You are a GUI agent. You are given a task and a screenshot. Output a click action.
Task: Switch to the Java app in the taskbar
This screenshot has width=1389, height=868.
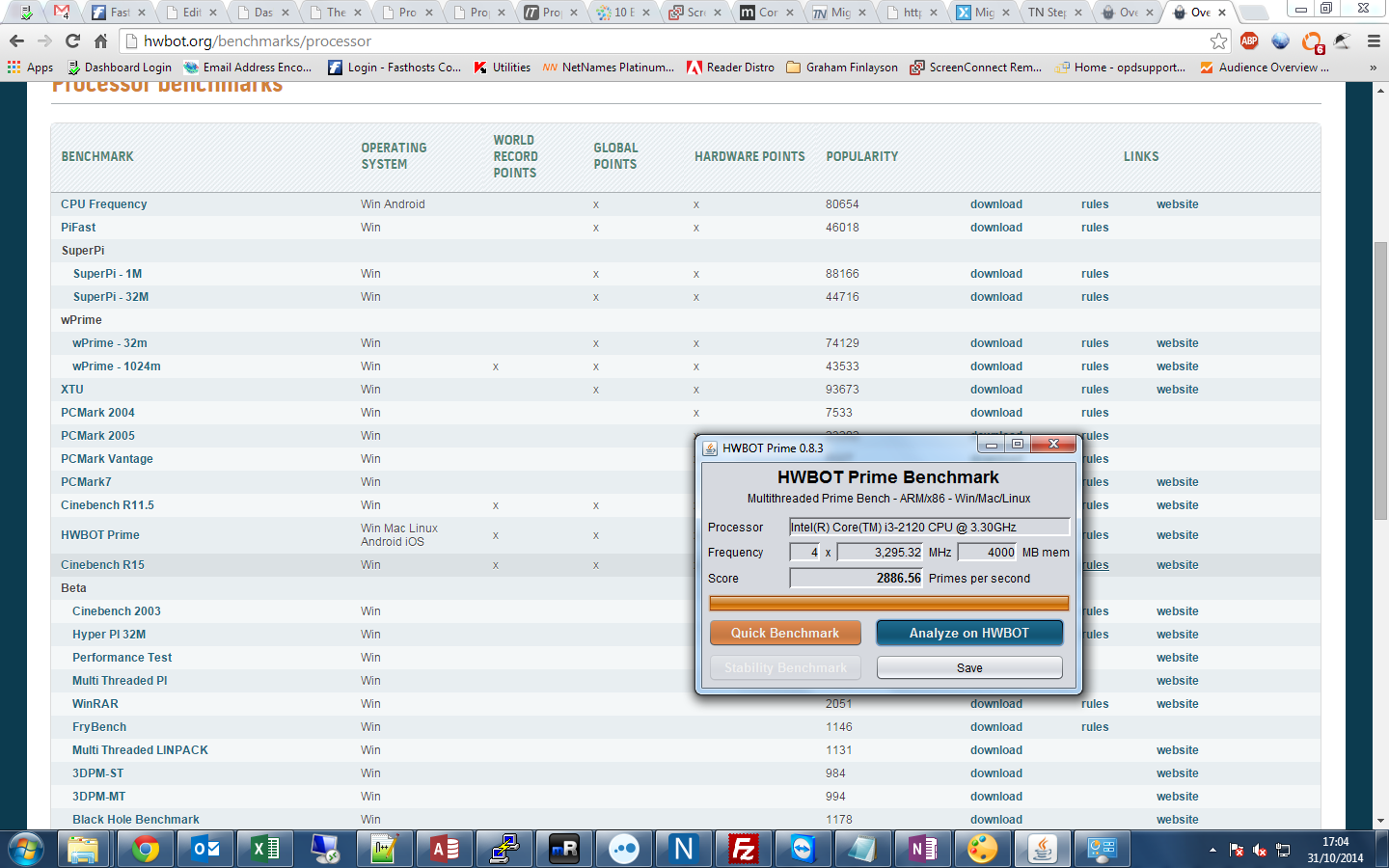coord(1043,849)
